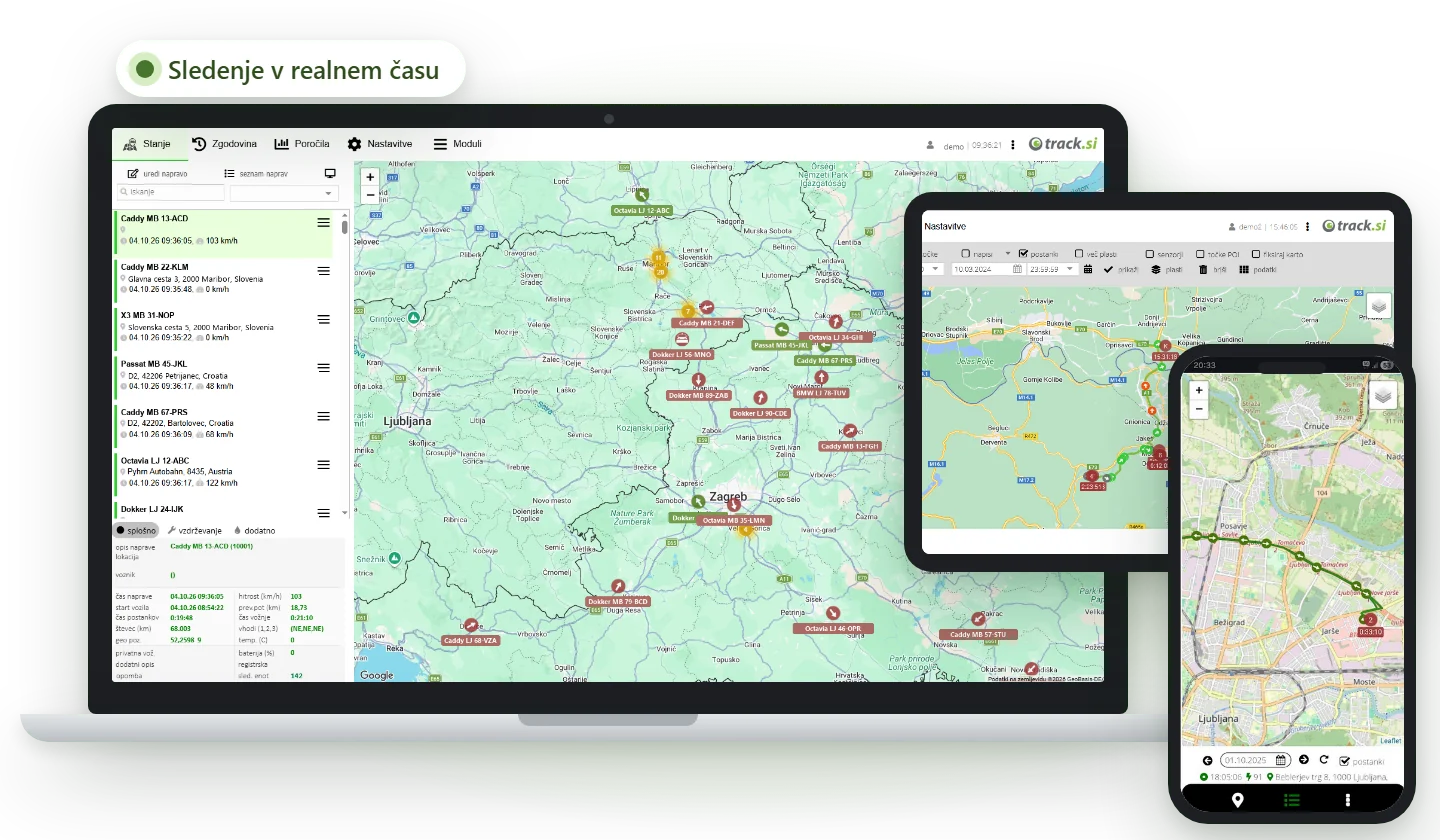Image resolution: width=1440 pixels, height=840 pixels.
Task: Zoom in on the laptop map
Action: point(371,177)
